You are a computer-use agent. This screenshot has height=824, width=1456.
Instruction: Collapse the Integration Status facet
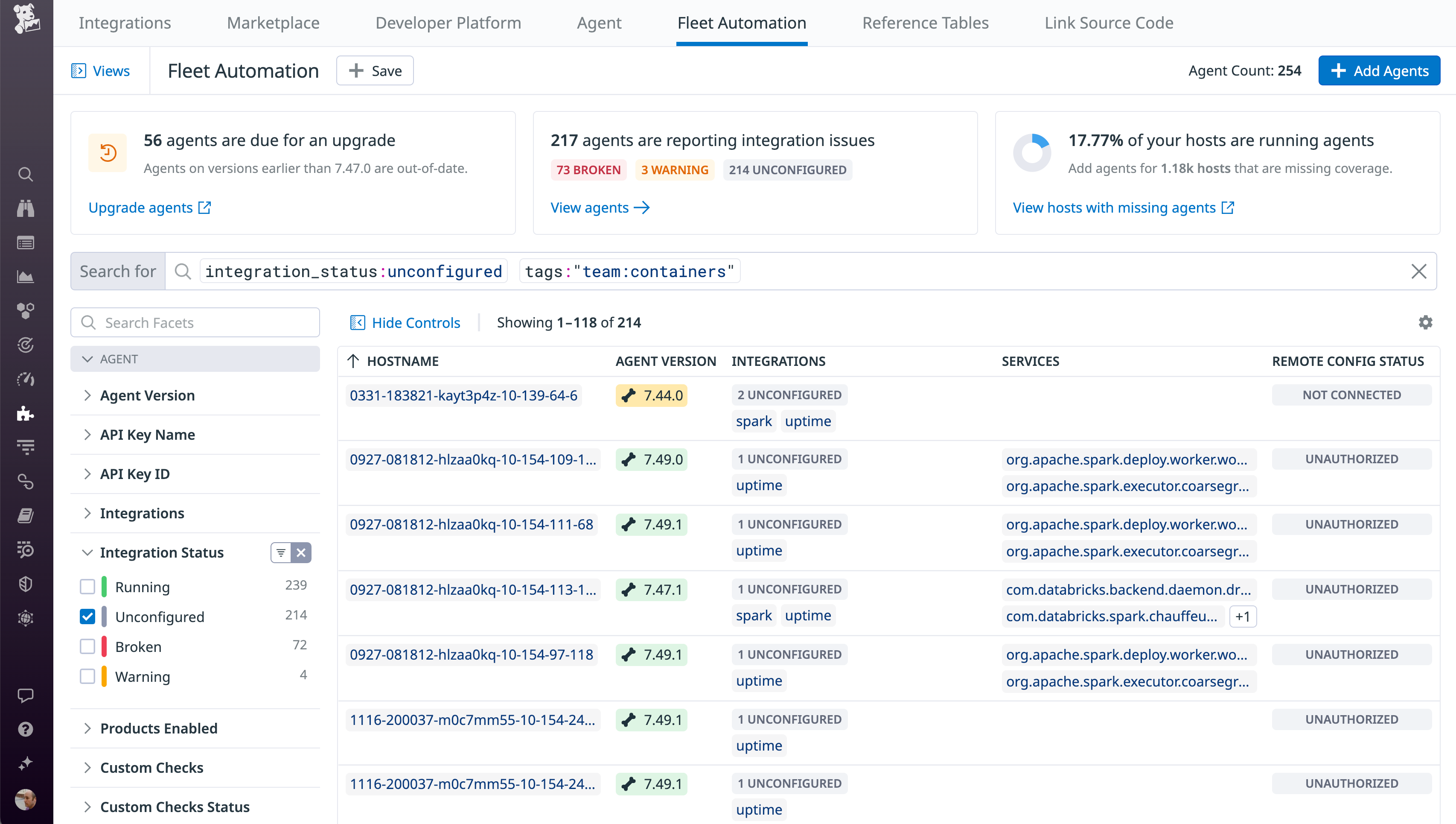coord(87,552)
